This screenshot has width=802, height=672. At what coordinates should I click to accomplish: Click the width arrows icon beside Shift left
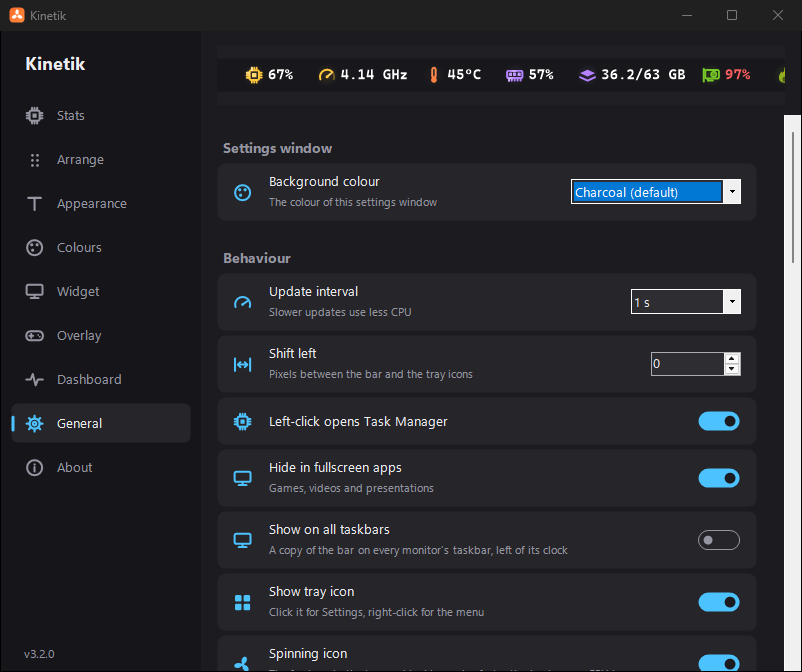(x=242, y=364)
